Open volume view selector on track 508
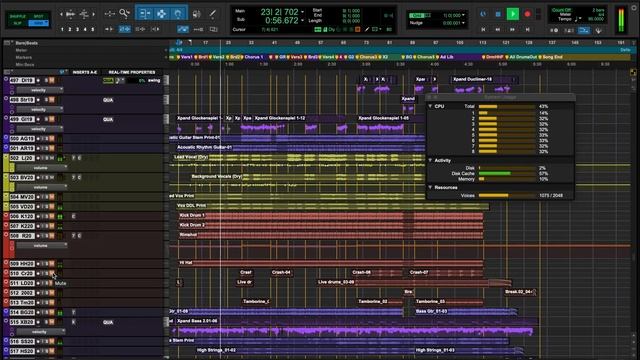640x360 pixels. [x=42, y=246]
